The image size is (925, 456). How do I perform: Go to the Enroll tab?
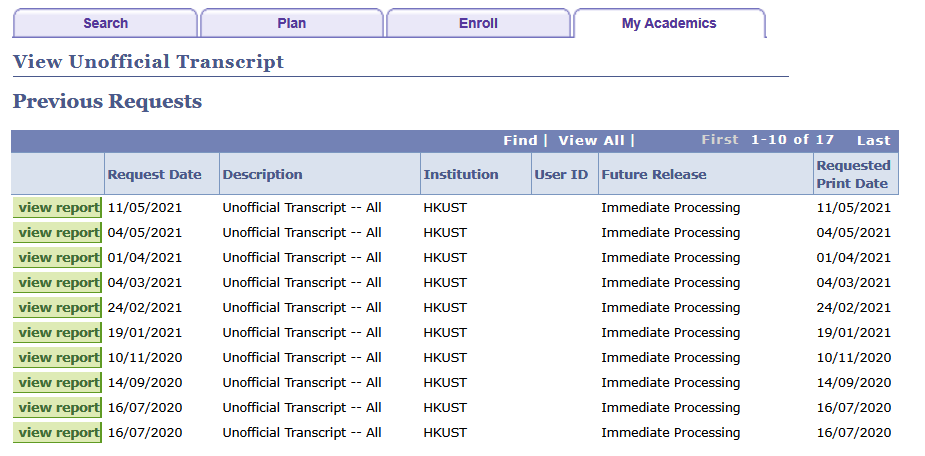[x=478, y=24]
